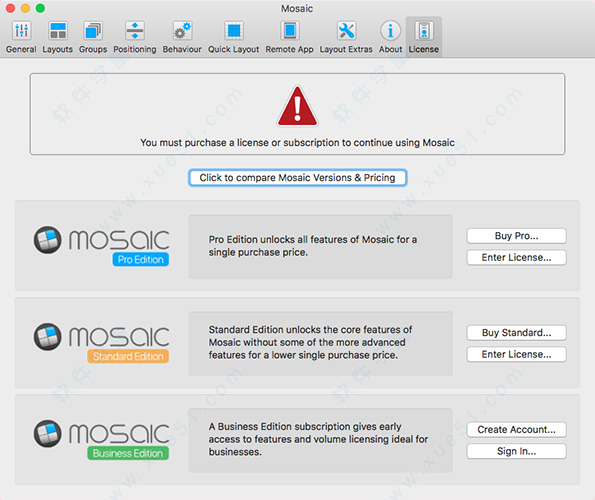This screenshot has height=500, width=595.
Task: Click the Create Account... button
Action: click(x=516, y=429)
